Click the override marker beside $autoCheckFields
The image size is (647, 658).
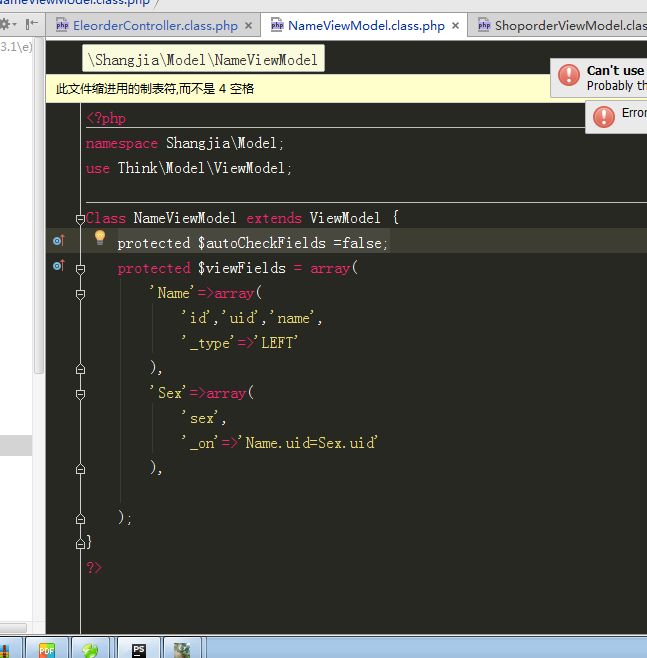(58, 241)
